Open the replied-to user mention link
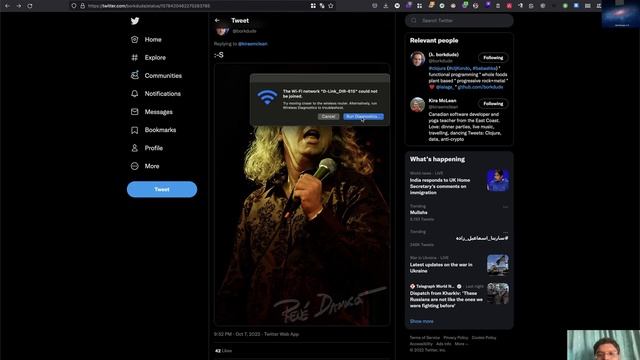 [x=253, y=44]
